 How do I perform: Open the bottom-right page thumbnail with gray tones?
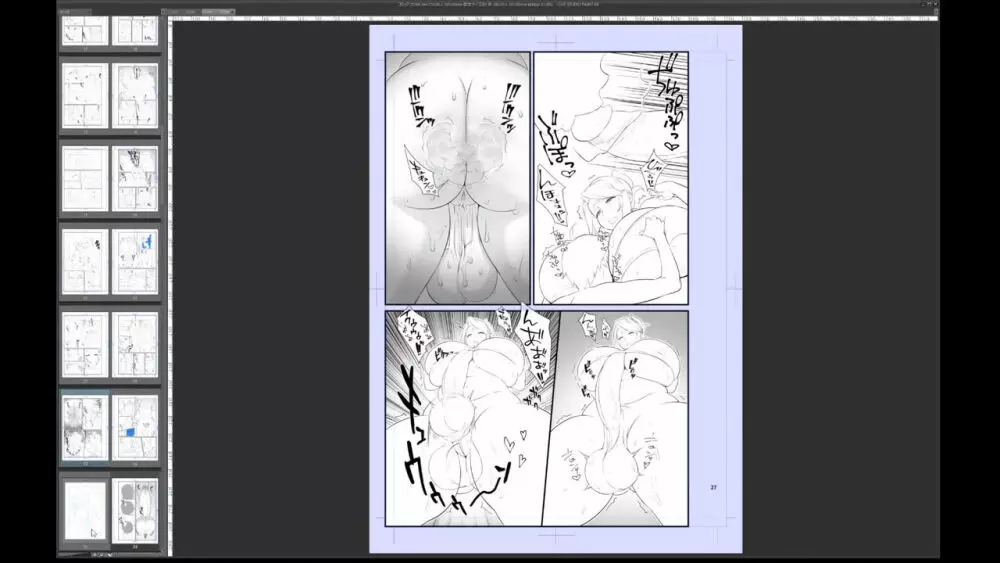(x=134, y=511)
